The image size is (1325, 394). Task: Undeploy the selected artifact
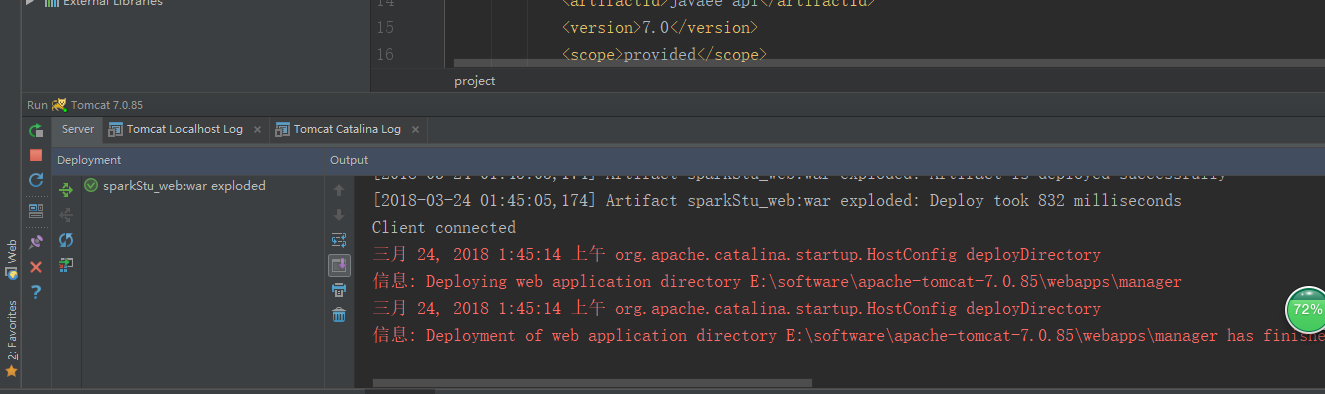click(66, 215)
